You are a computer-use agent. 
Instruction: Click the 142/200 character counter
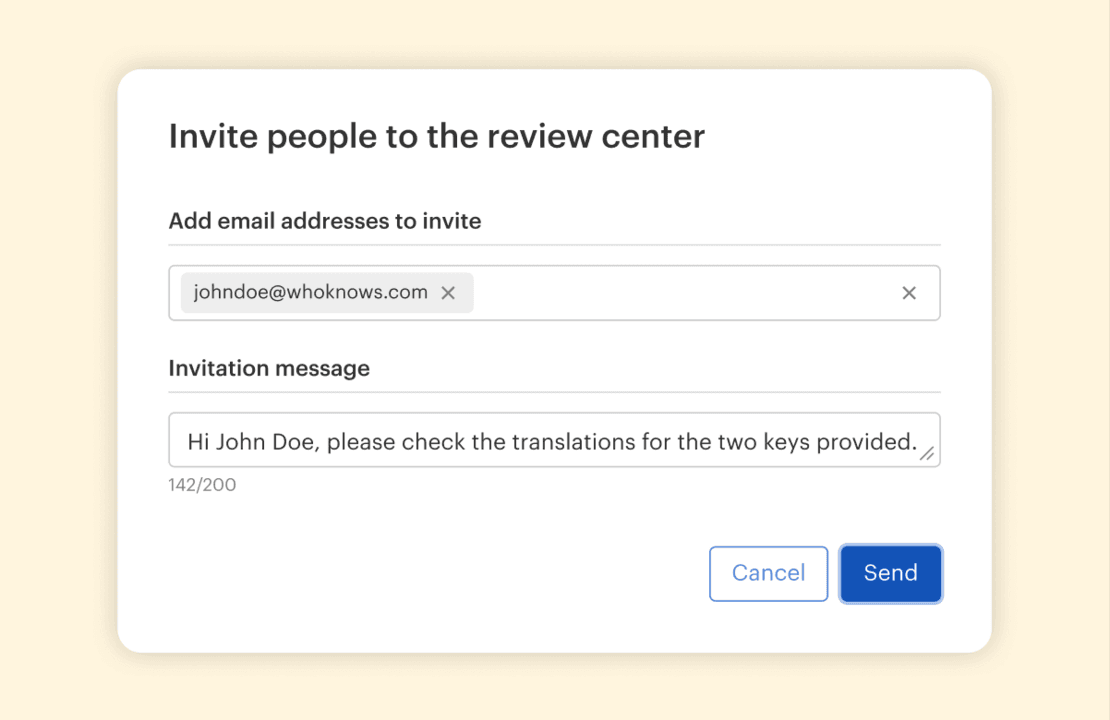coord(202,486)
